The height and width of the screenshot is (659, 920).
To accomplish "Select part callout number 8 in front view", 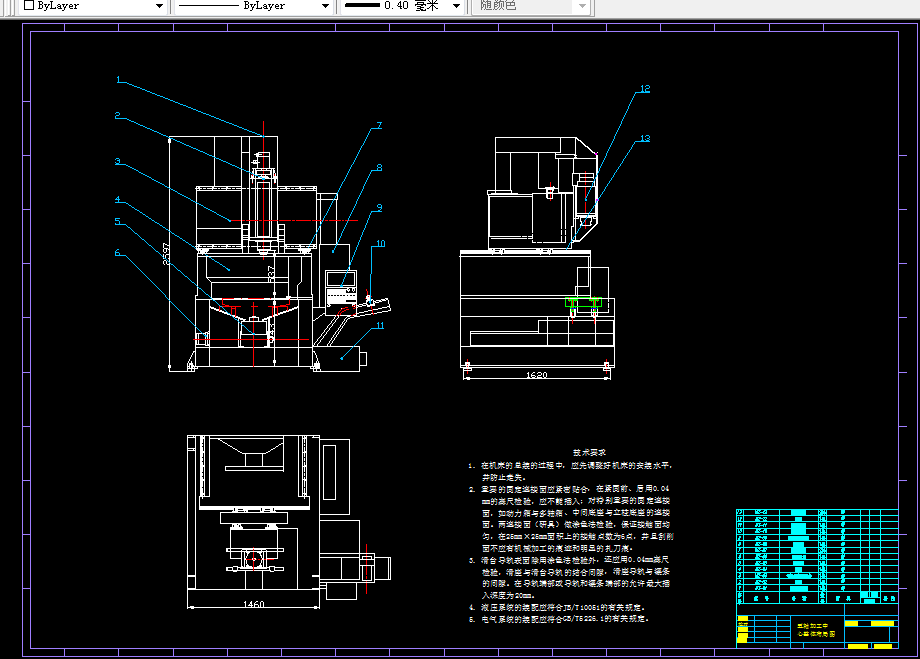I will 380,168.
